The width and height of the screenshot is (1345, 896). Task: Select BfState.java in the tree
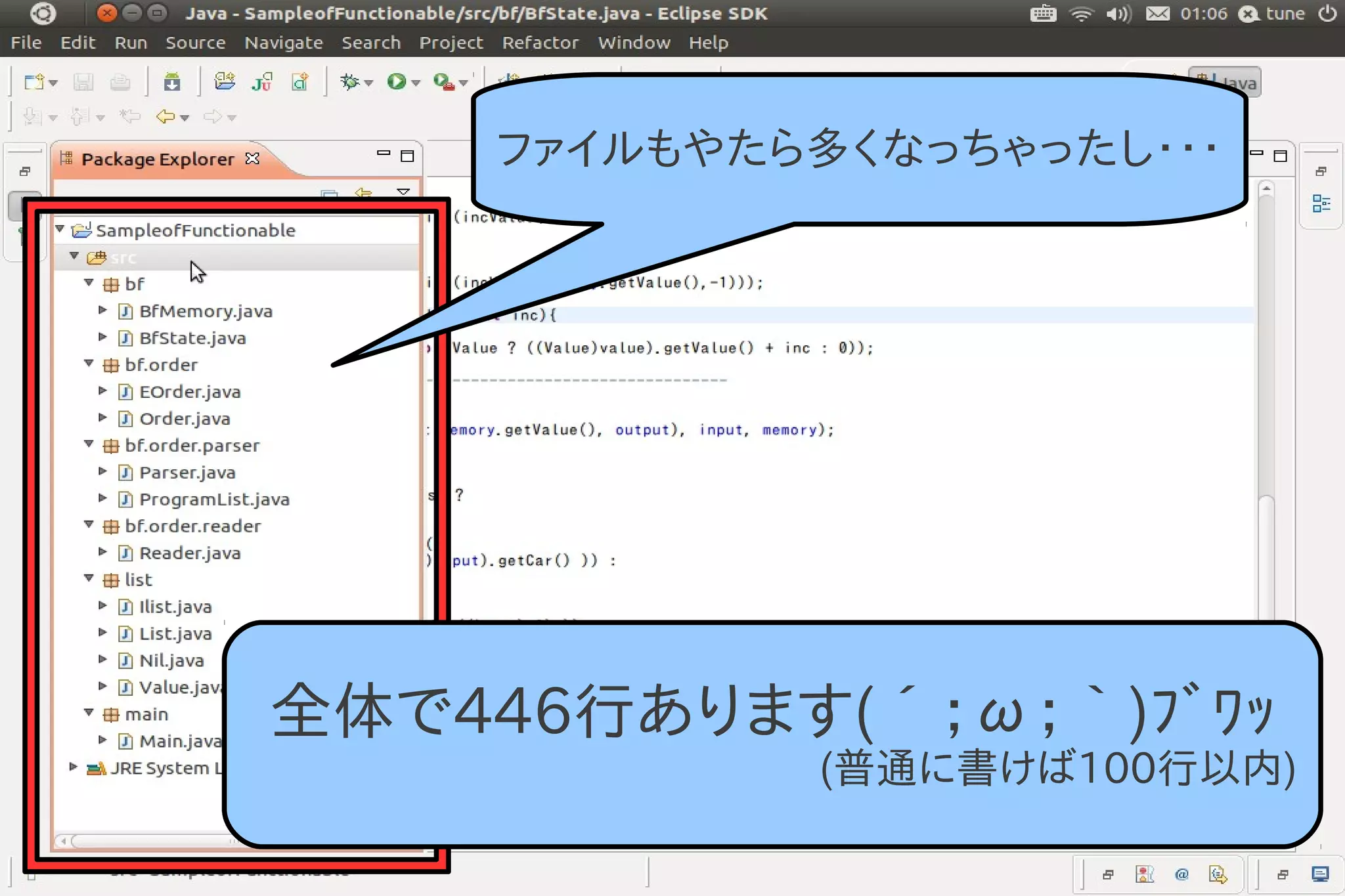[x=192, y=338]
